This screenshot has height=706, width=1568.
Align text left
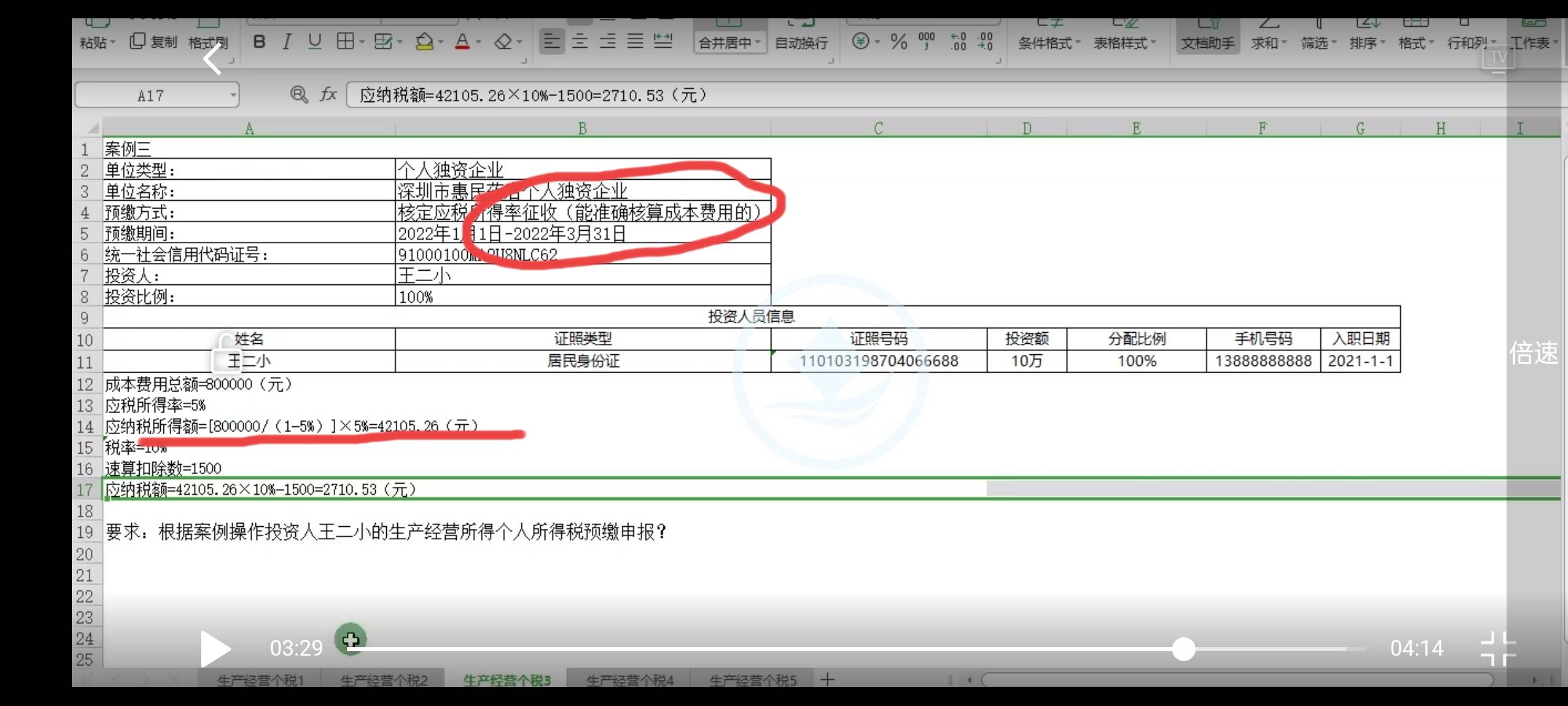point(552,42)
